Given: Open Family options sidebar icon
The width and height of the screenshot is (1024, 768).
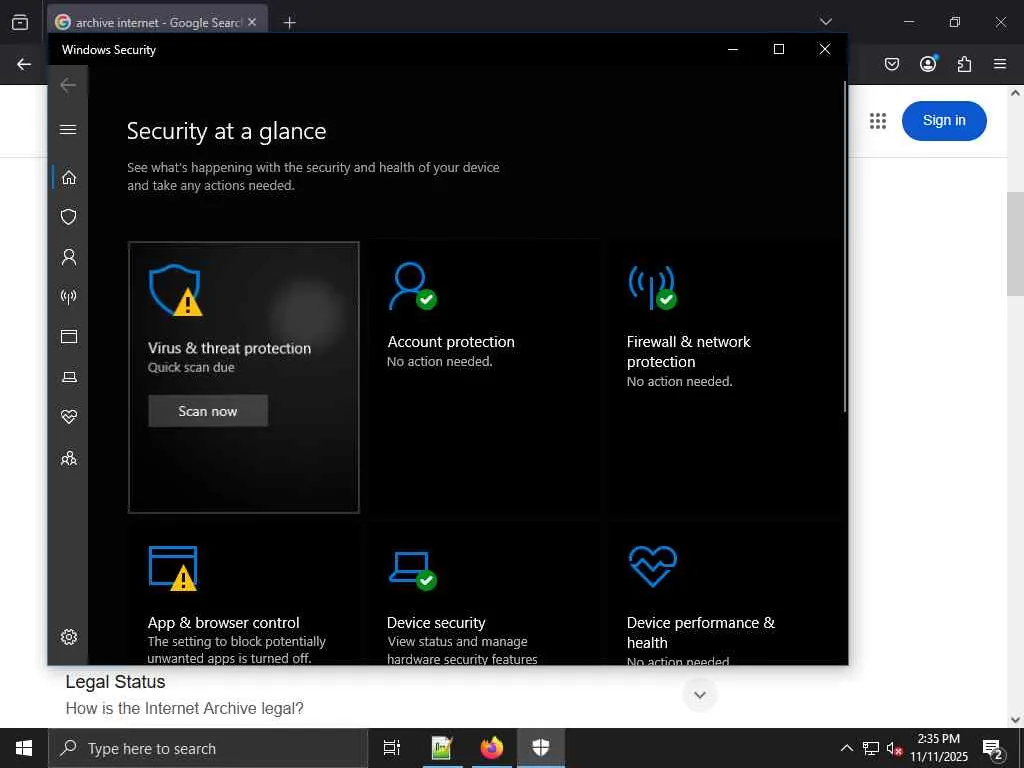Looking at the screenshot, I should click(69, 458).
